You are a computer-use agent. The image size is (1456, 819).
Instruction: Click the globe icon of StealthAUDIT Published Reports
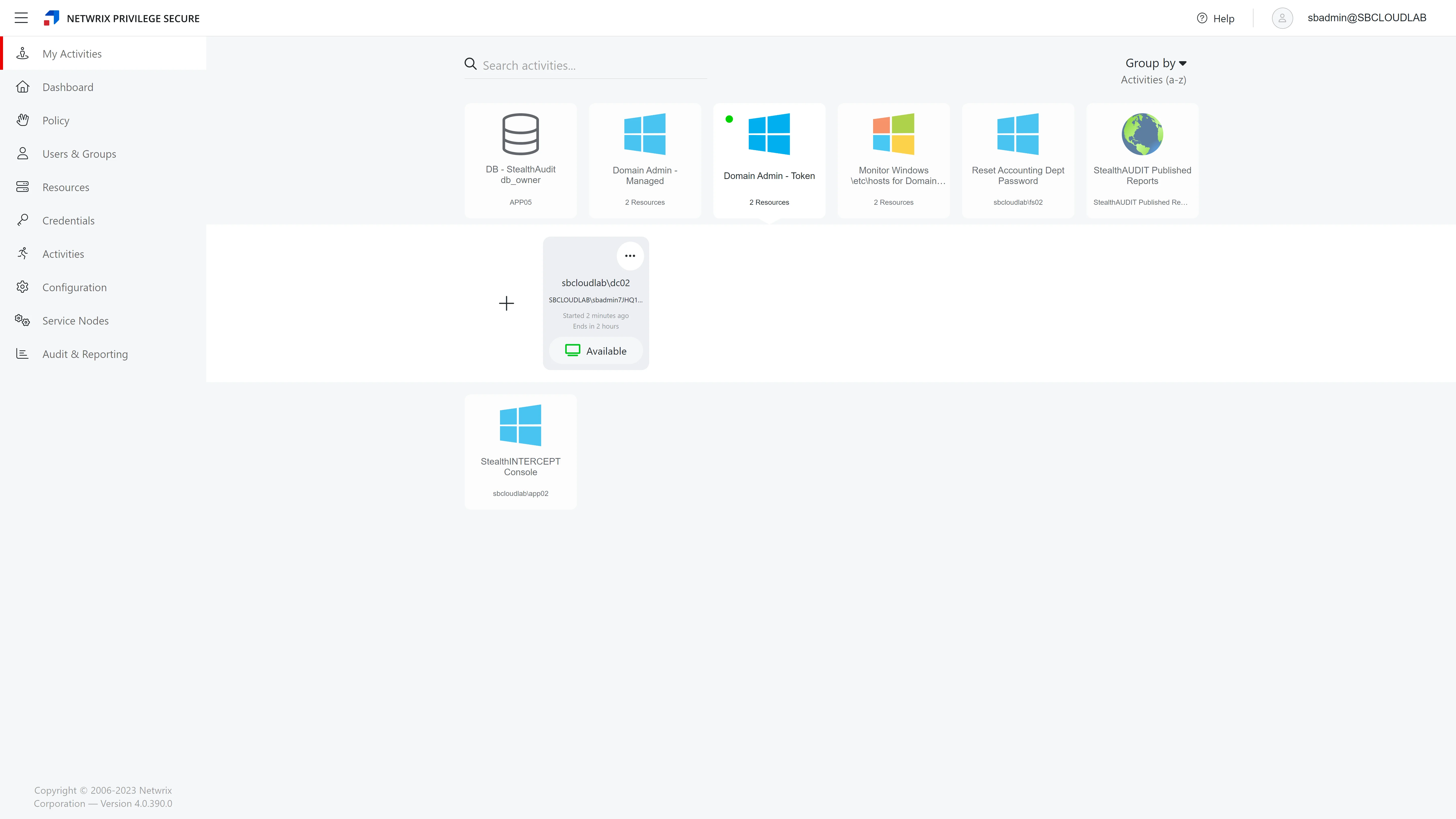click(x=1142, y=134)
